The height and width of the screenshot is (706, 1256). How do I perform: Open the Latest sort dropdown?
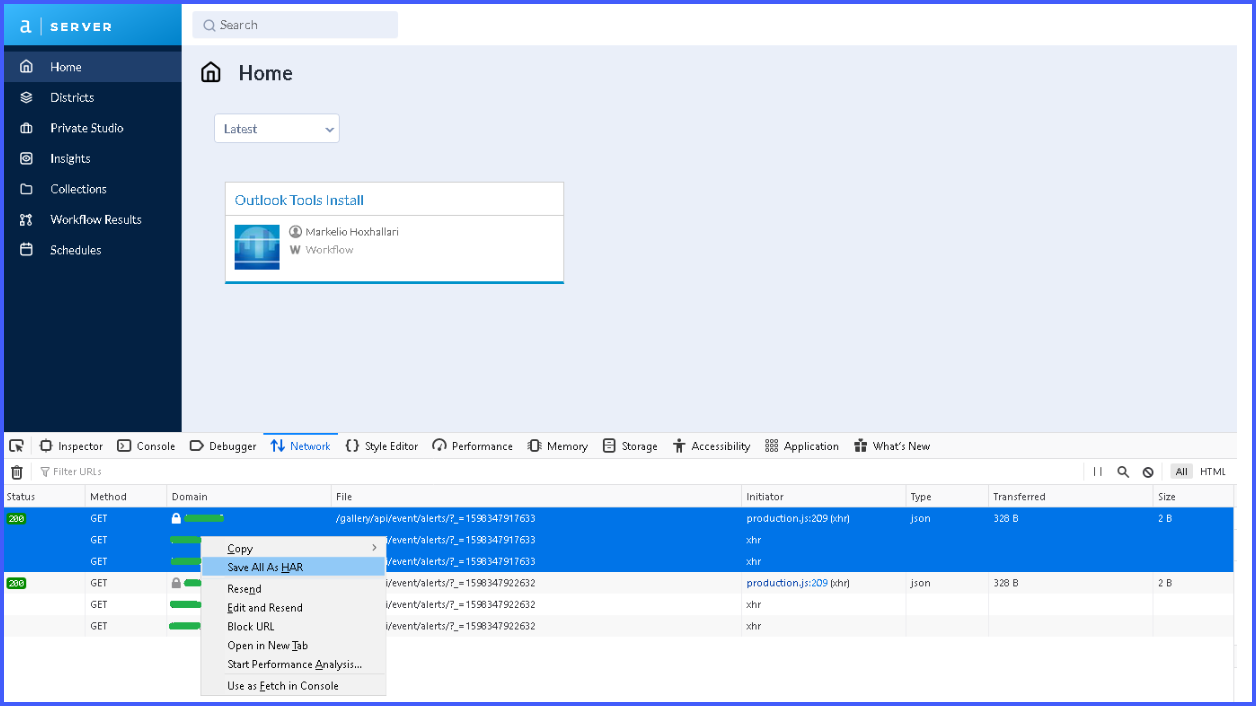click(x=277, y=129)
